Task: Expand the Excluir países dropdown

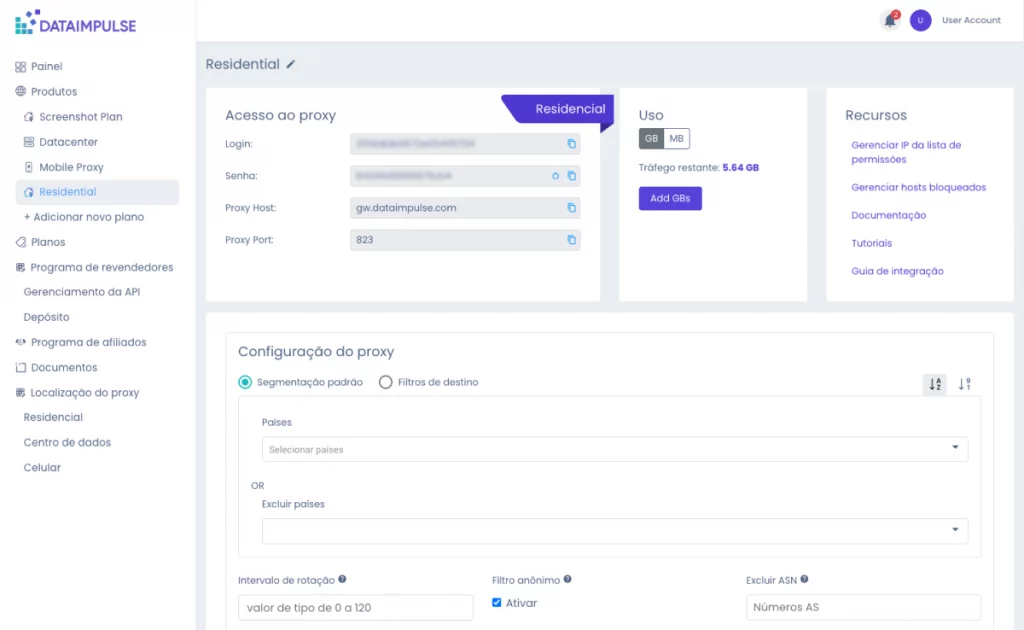Action: click(614, 530)
